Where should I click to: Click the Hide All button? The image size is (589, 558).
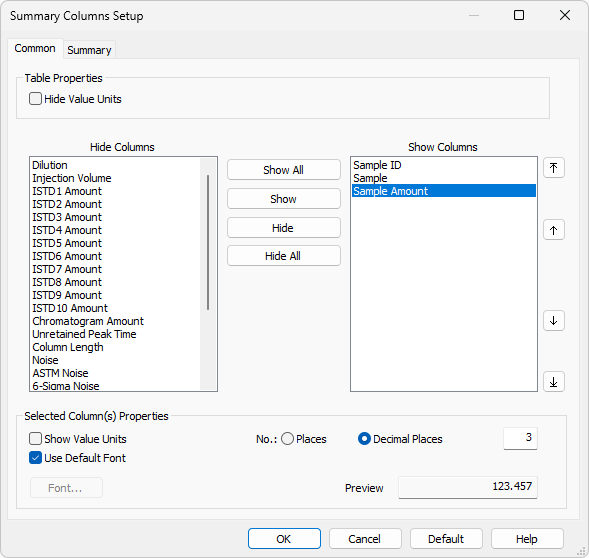click(284, 256)
